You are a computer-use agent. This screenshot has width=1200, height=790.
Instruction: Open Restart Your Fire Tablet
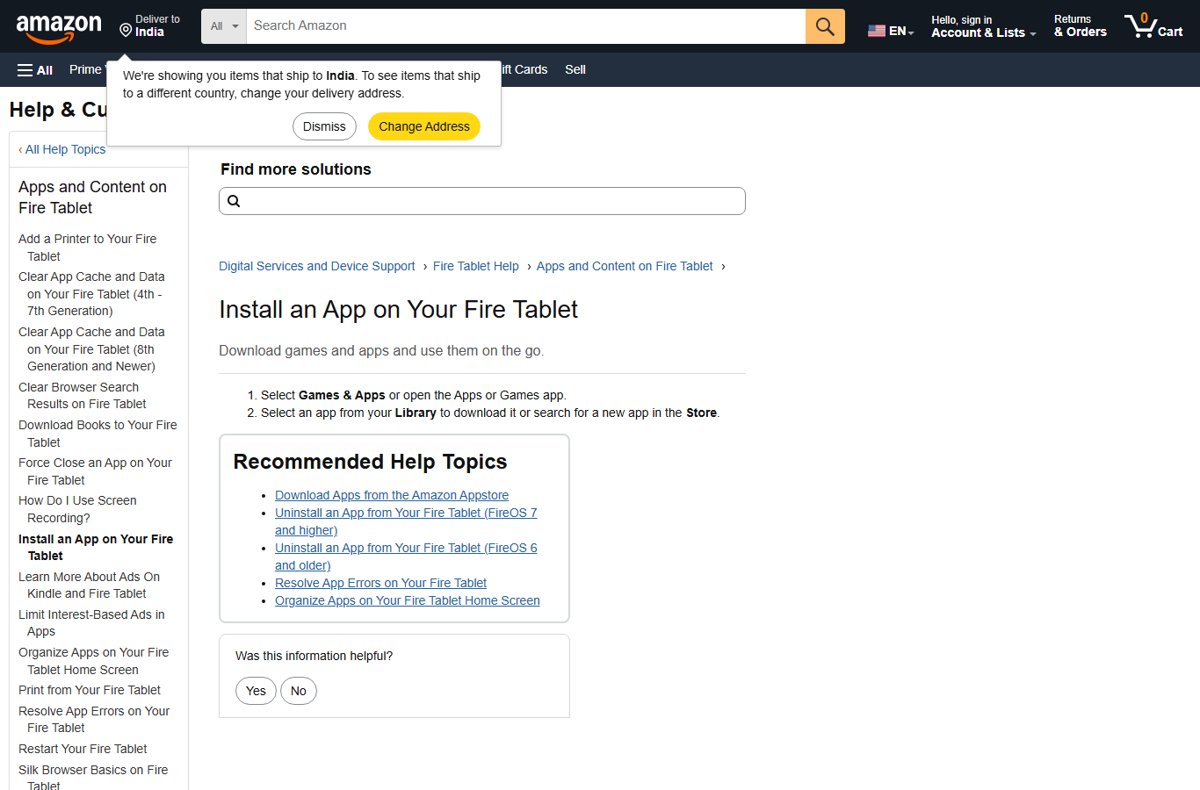pyautogui.click(x=83, y=749)
